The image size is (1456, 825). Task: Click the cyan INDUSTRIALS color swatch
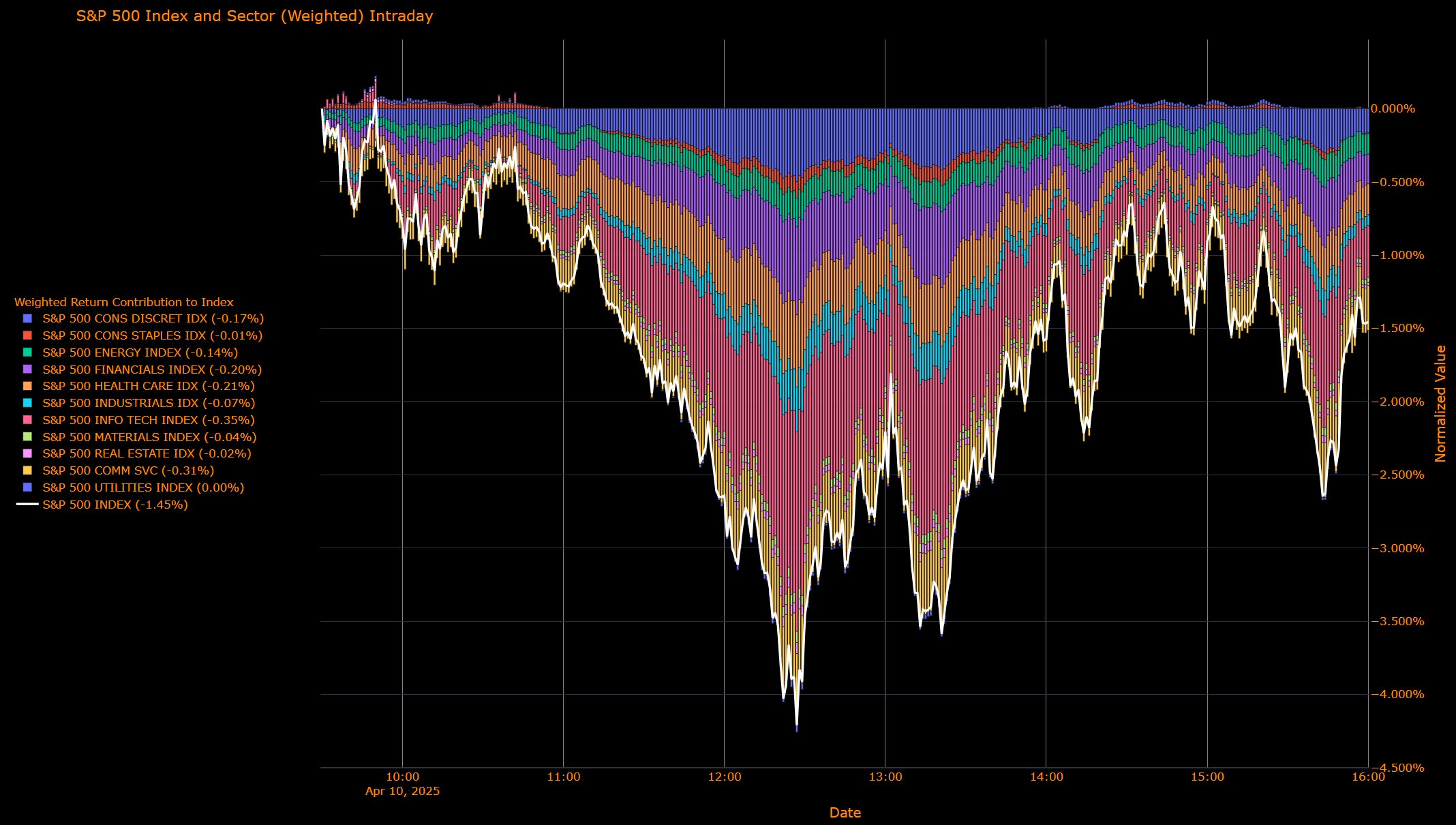(x=27, y=403)
